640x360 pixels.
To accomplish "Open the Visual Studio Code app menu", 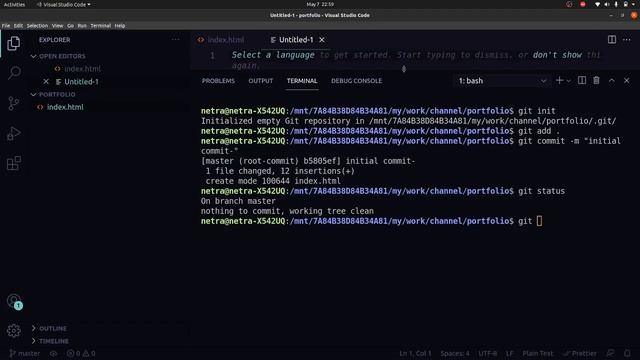I will tap(64, 4).
